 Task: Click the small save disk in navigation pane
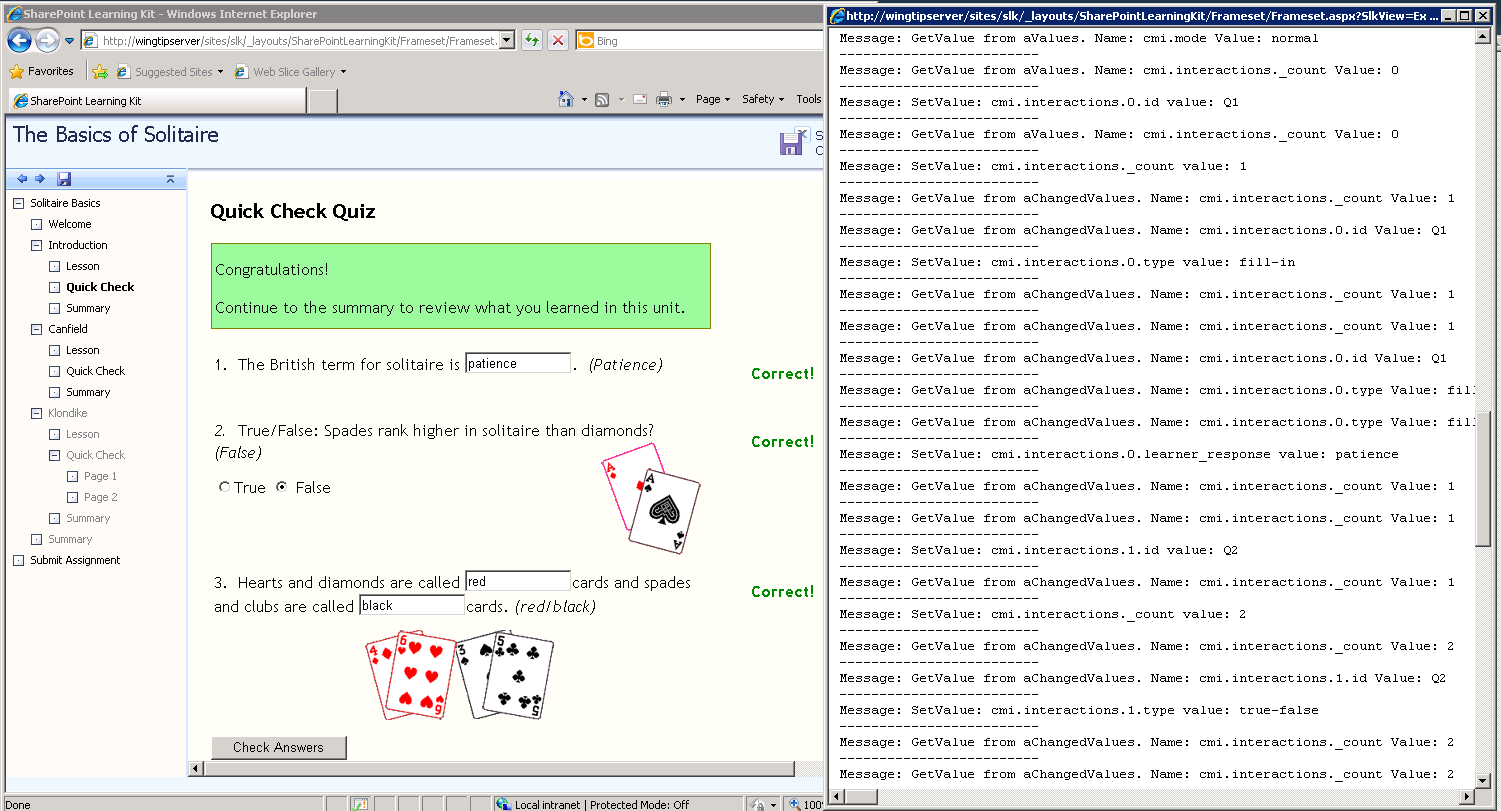click(x=64, y=179)
